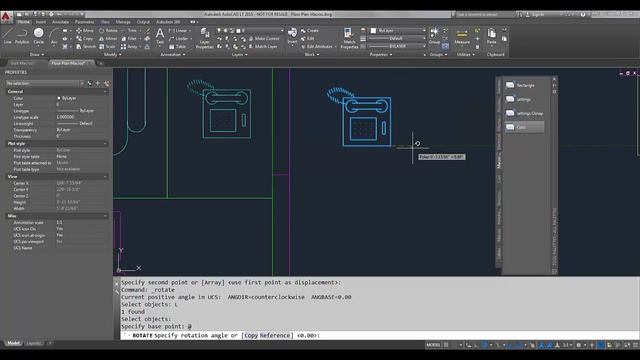Expand the Draw panel

[x=37, y=54]
